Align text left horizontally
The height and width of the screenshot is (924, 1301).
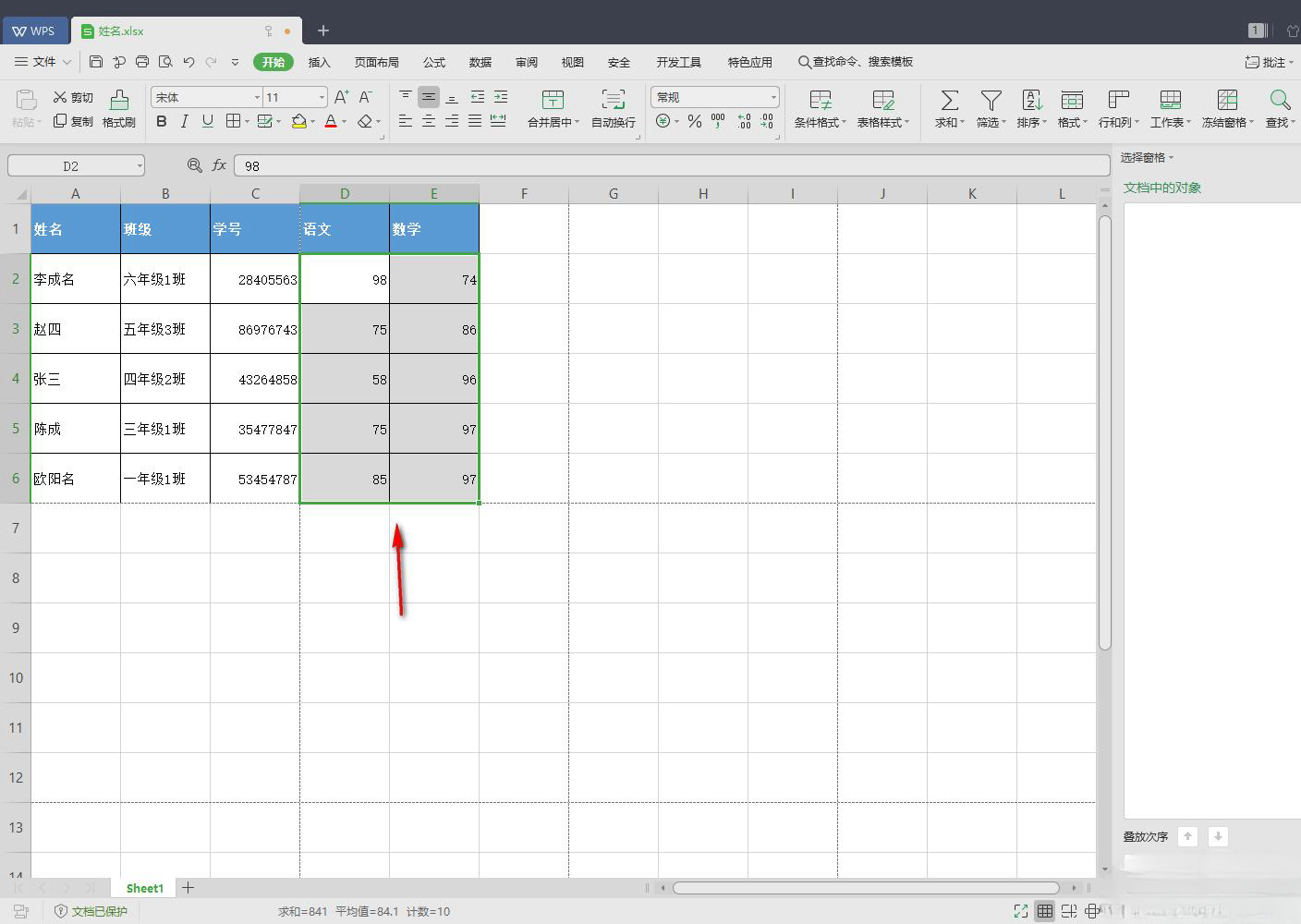pos(406,121)
